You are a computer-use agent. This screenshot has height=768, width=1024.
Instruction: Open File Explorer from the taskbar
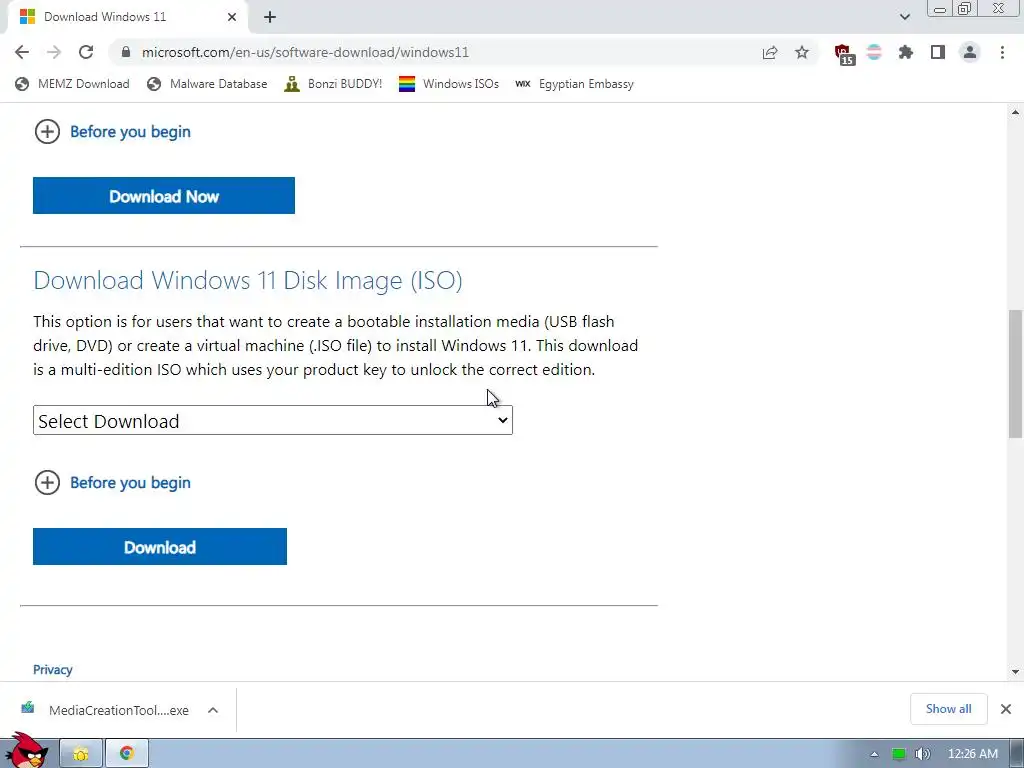[x=81, y=754]
